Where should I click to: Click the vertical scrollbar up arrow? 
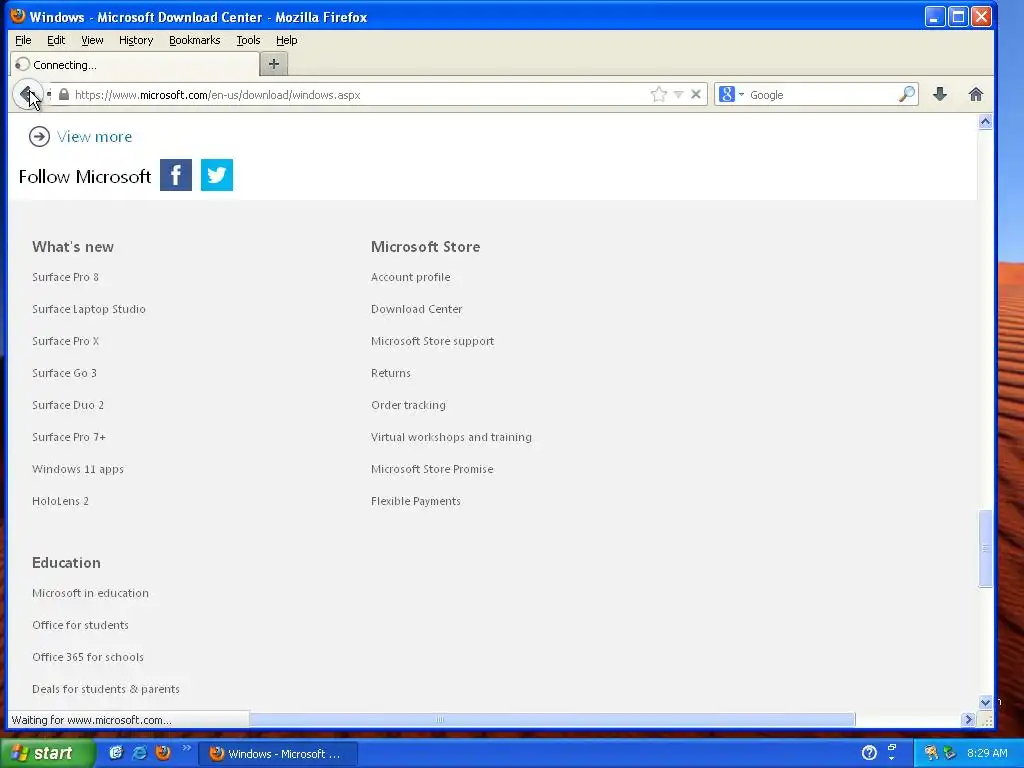coord(985,121)
